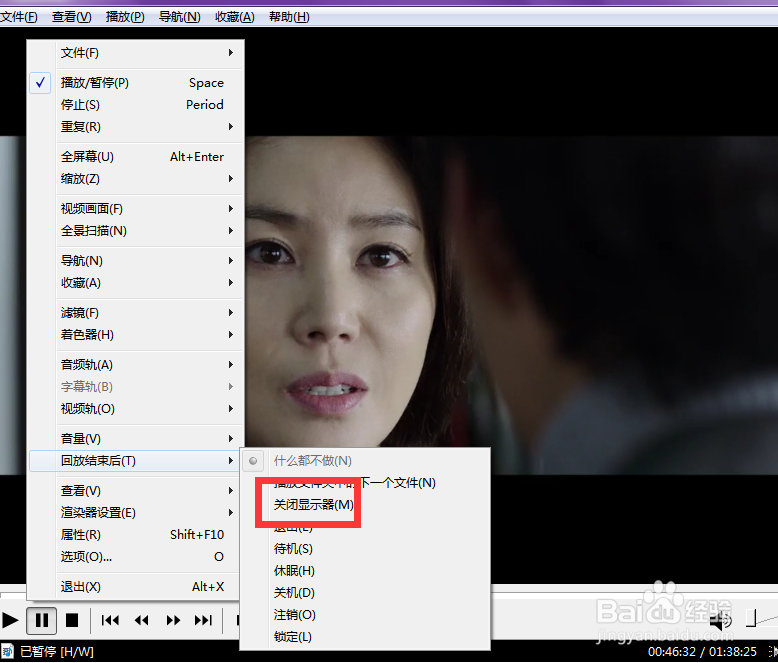Viewport: 778px width, 663px height.
Task: Toggle the checked 播放/暂停(P) menu item
Action: [x=136, y=83]
